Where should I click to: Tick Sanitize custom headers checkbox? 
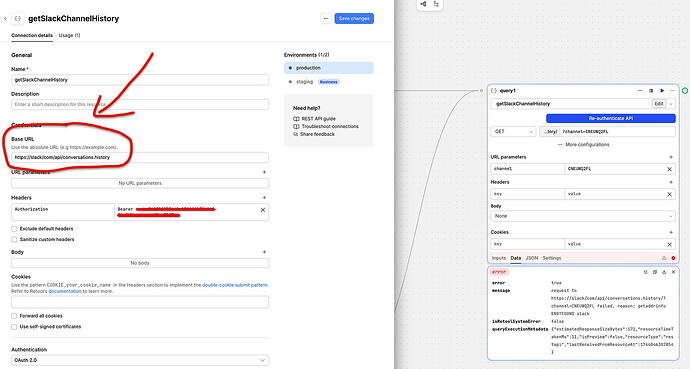pos(14,240)
